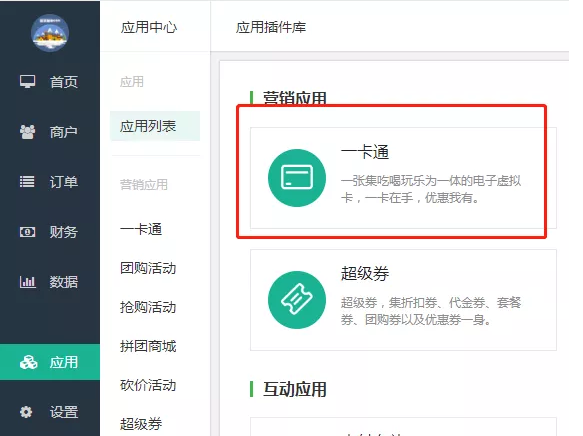This screenshot has height=436, width=583.
Task: Go to 抢购活动 submenu item
Action: (x=148, y=307)
